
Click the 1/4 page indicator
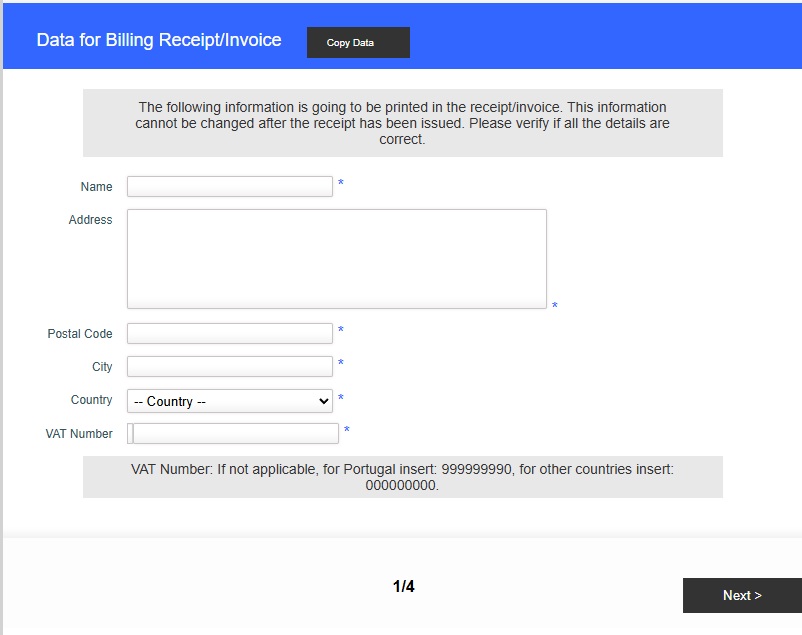click(x=401, y=588)
